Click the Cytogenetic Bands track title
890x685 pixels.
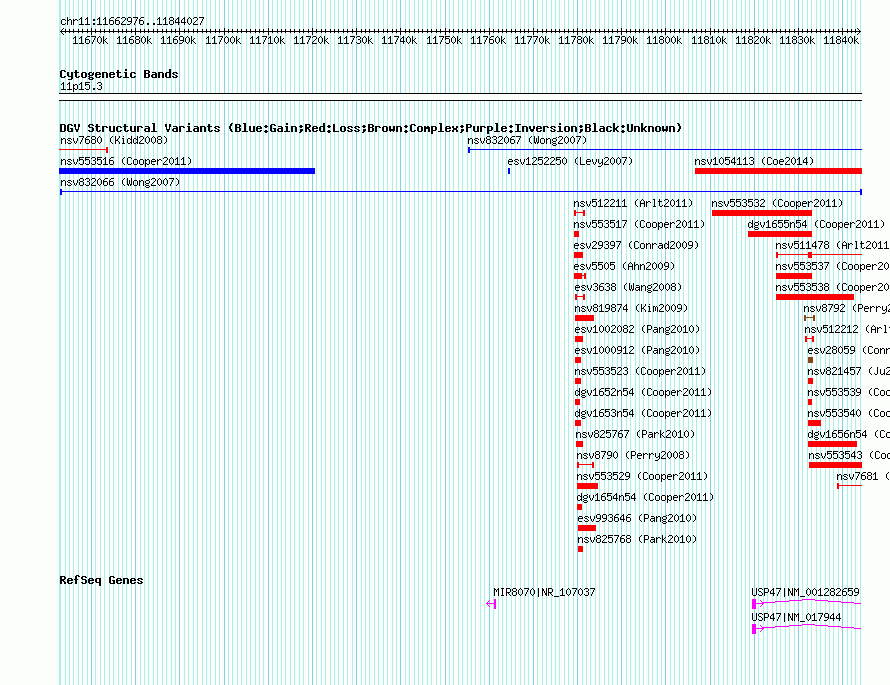(x=119, y=74)
